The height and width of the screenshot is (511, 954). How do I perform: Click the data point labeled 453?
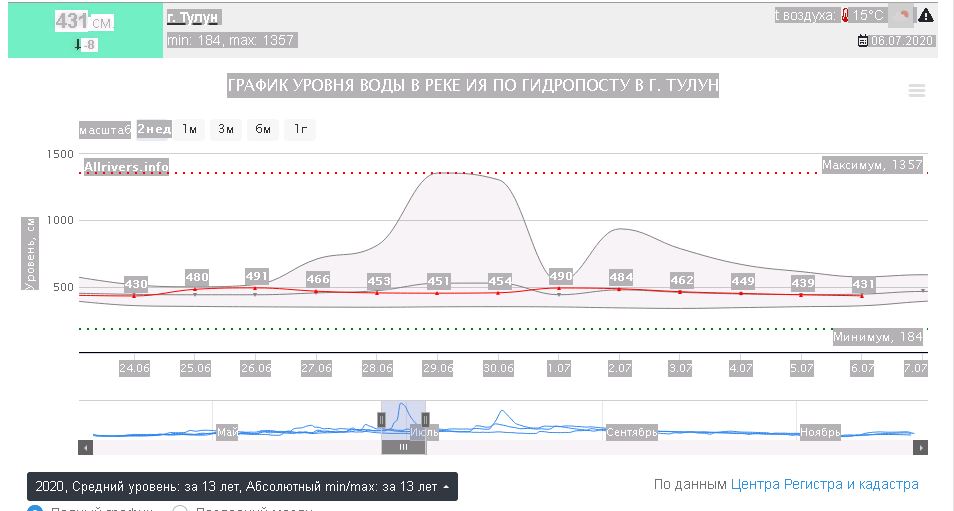(377, 293)
